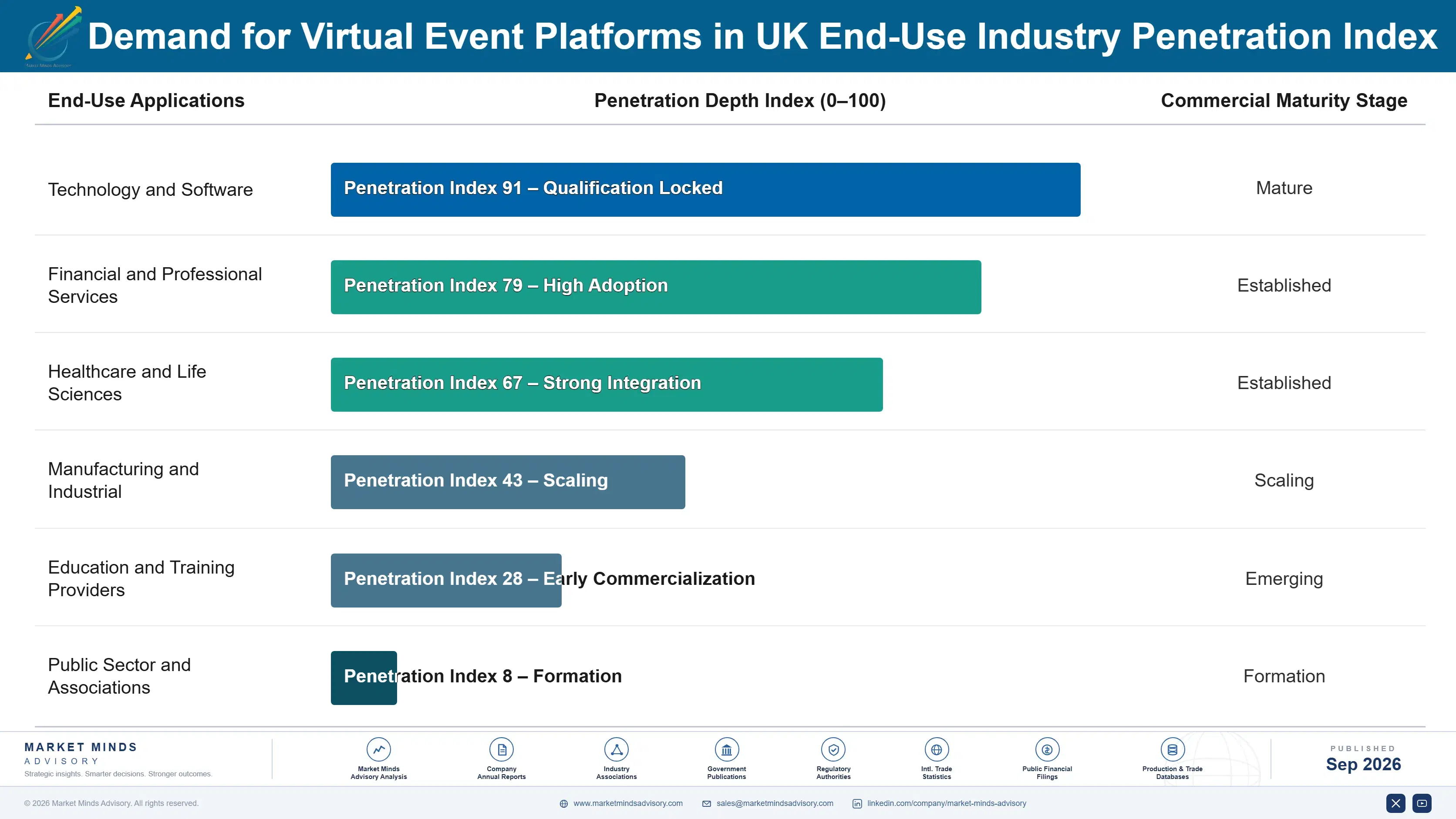Open the YouTube icon in footer
Viewport: 1456px width, 819px height.
1422,803
